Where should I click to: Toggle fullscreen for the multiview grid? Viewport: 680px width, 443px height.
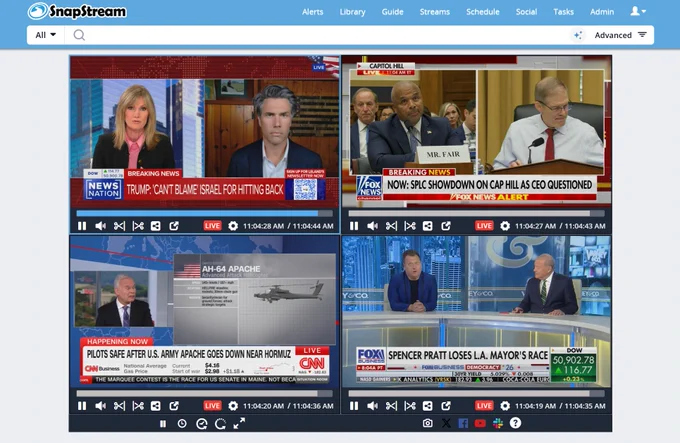pos(239,423)
